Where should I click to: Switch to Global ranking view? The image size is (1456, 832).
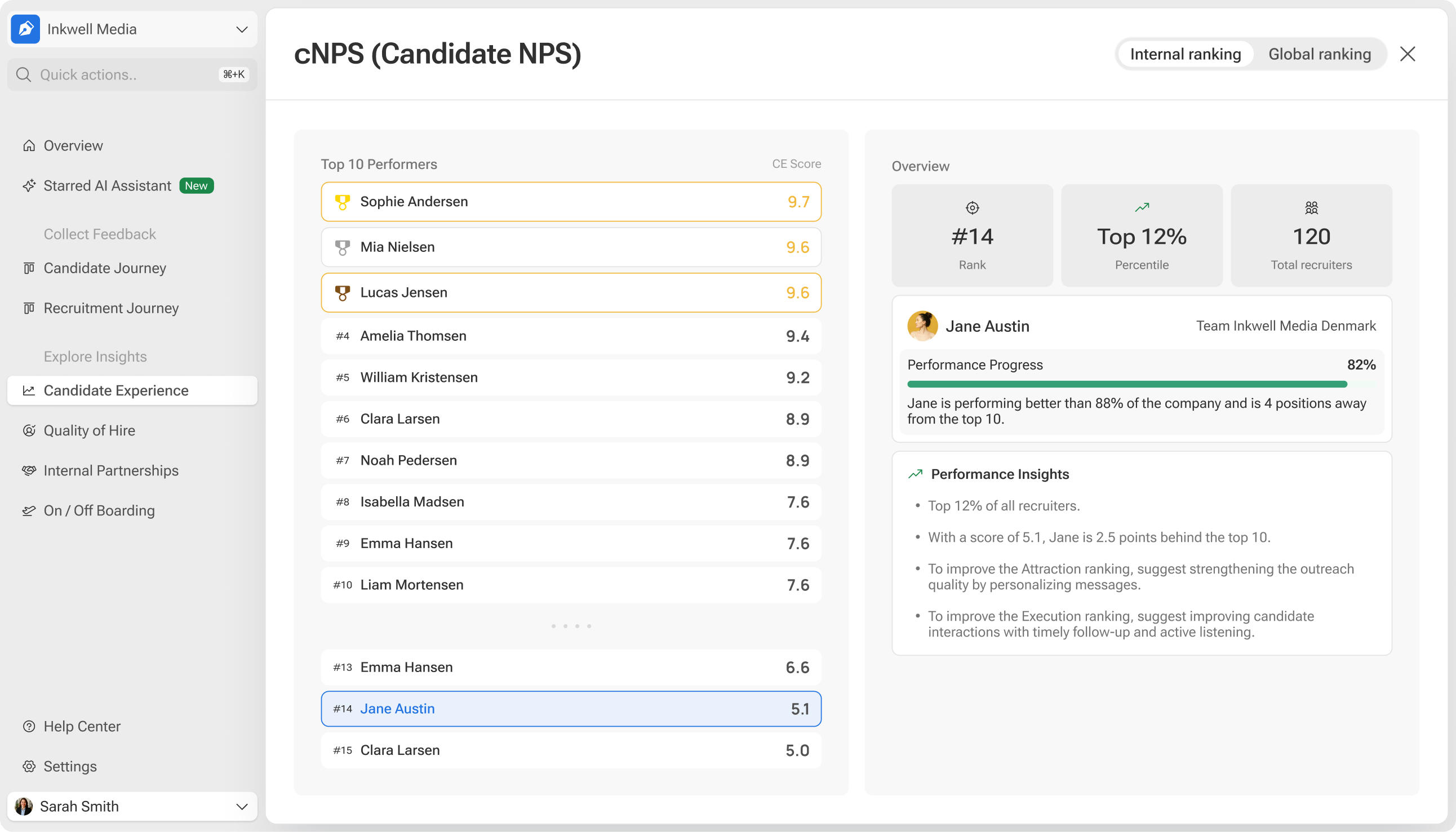click(1319, 54)
